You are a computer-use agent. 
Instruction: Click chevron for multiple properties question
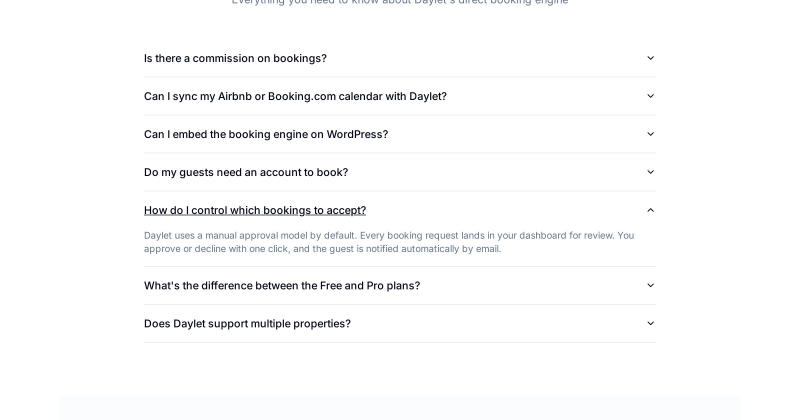[x=651, y=324]
